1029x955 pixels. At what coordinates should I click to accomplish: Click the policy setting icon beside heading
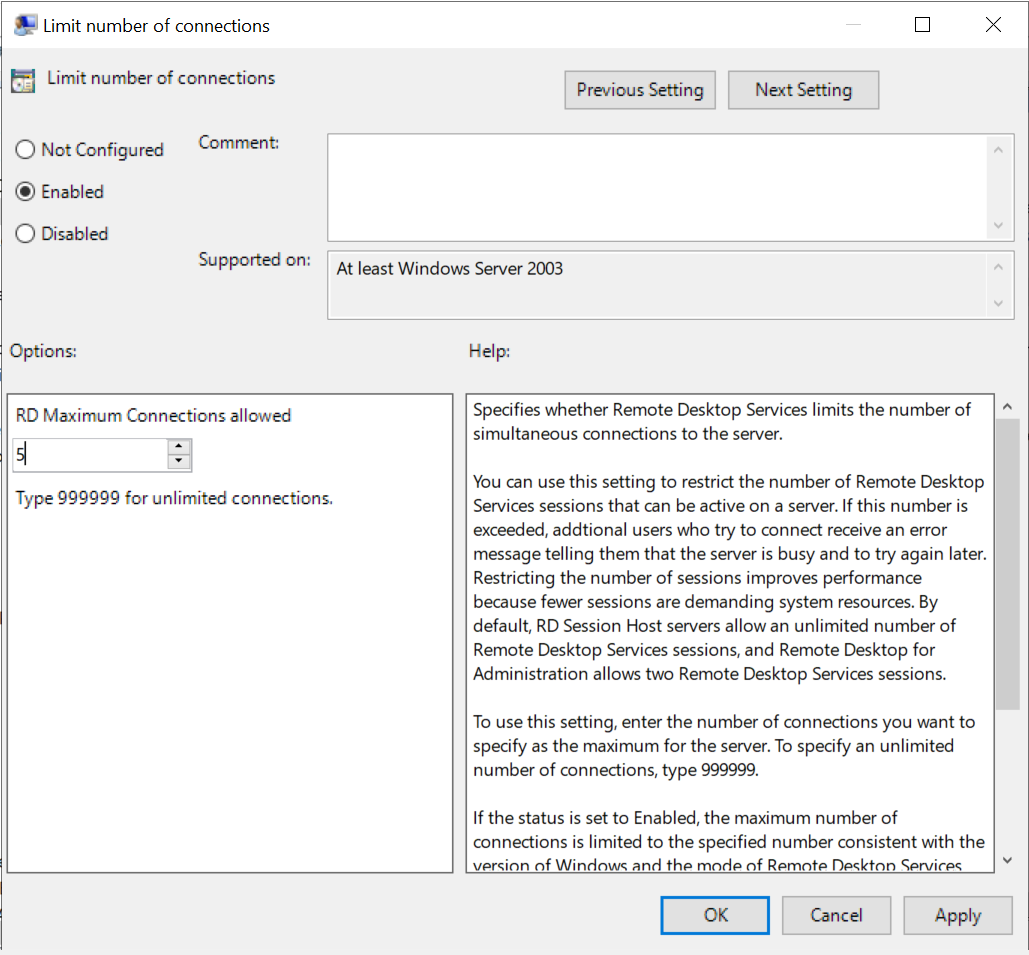[23, 81]
